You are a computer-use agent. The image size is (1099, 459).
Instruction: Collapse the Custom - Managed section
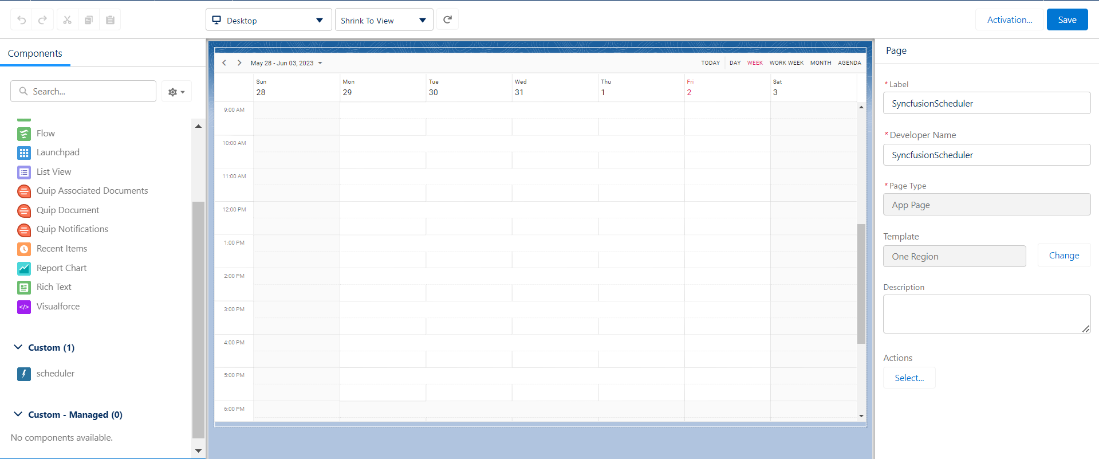[x=18, y=414]
